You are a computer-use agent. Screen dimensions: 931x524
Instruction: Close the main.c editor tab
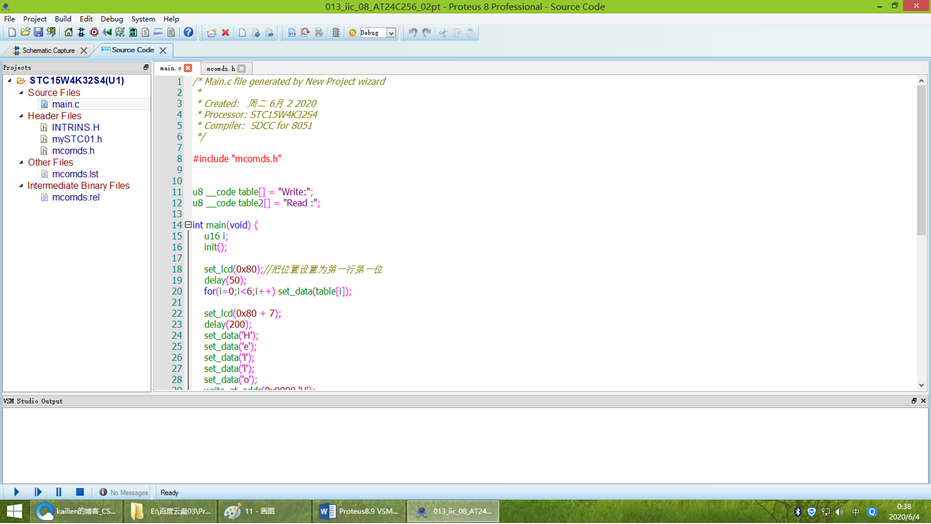tap(188, 68)
